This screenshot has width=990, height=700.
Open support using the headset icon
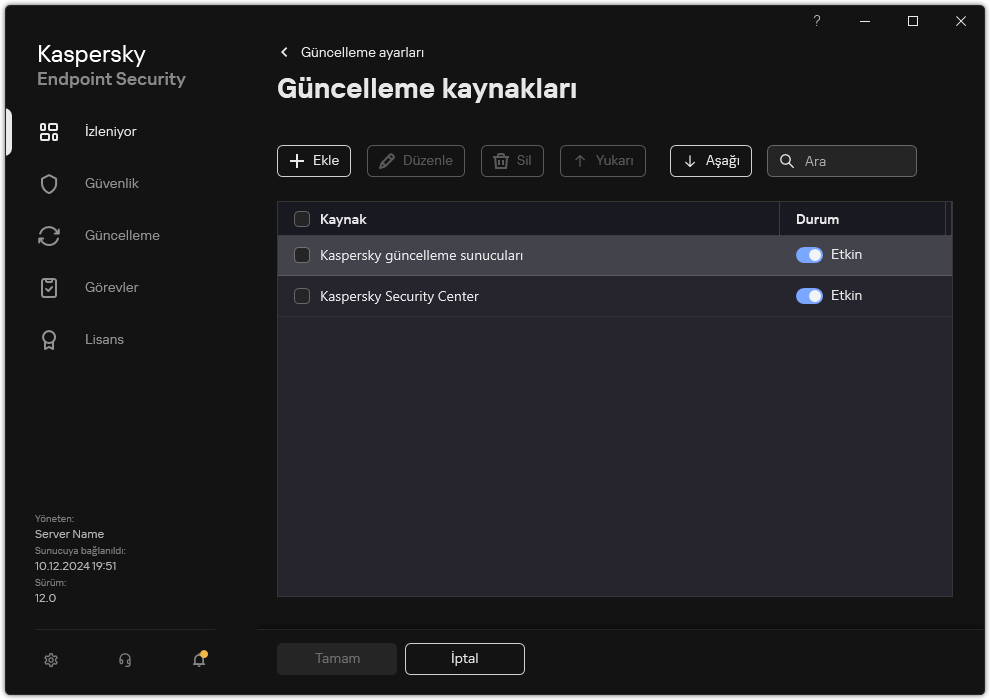[124, 659]
